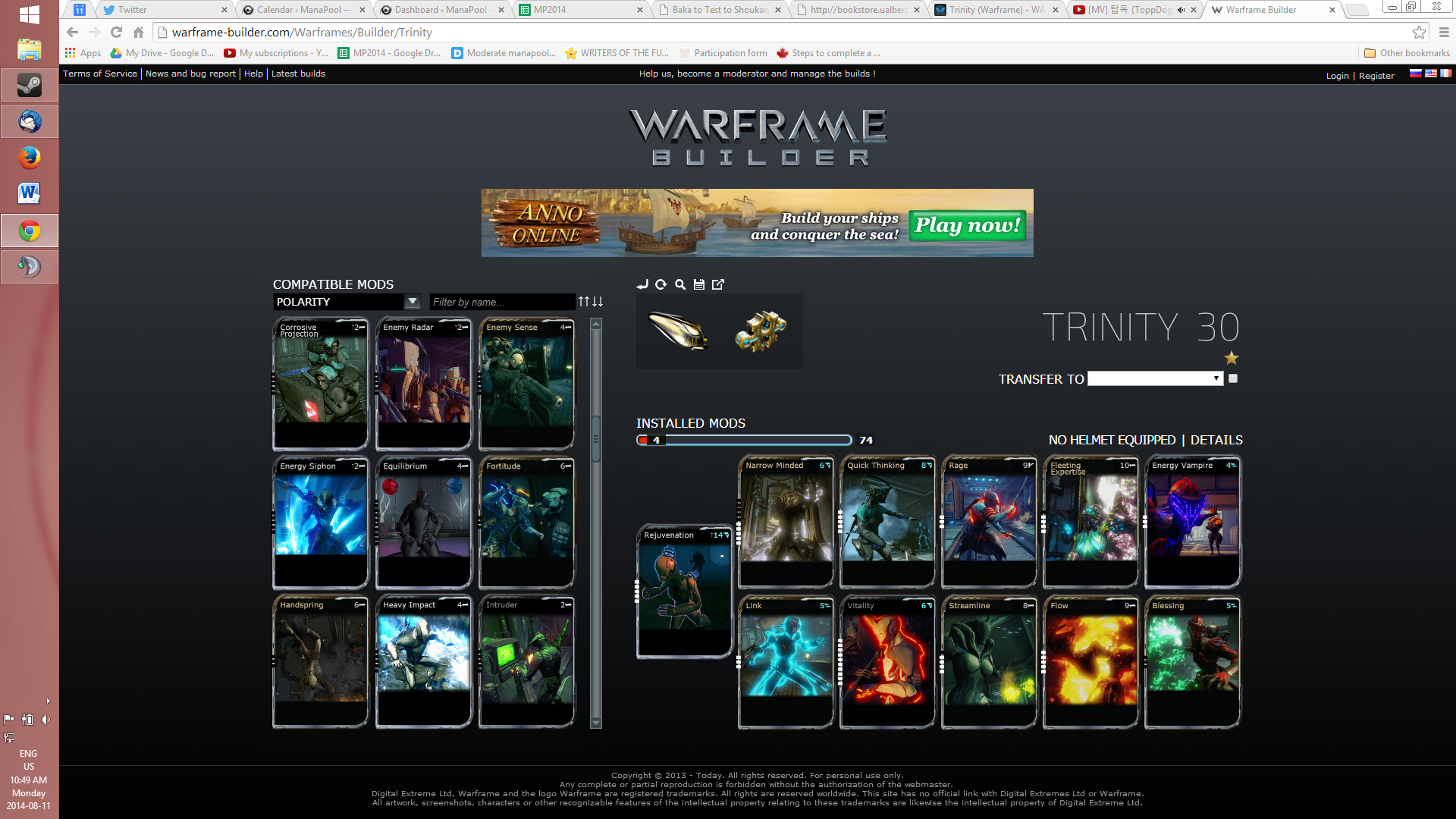Click the back/return arrow icon above the build
This screenshot has width=1456, height=819.
coord(642,284)
